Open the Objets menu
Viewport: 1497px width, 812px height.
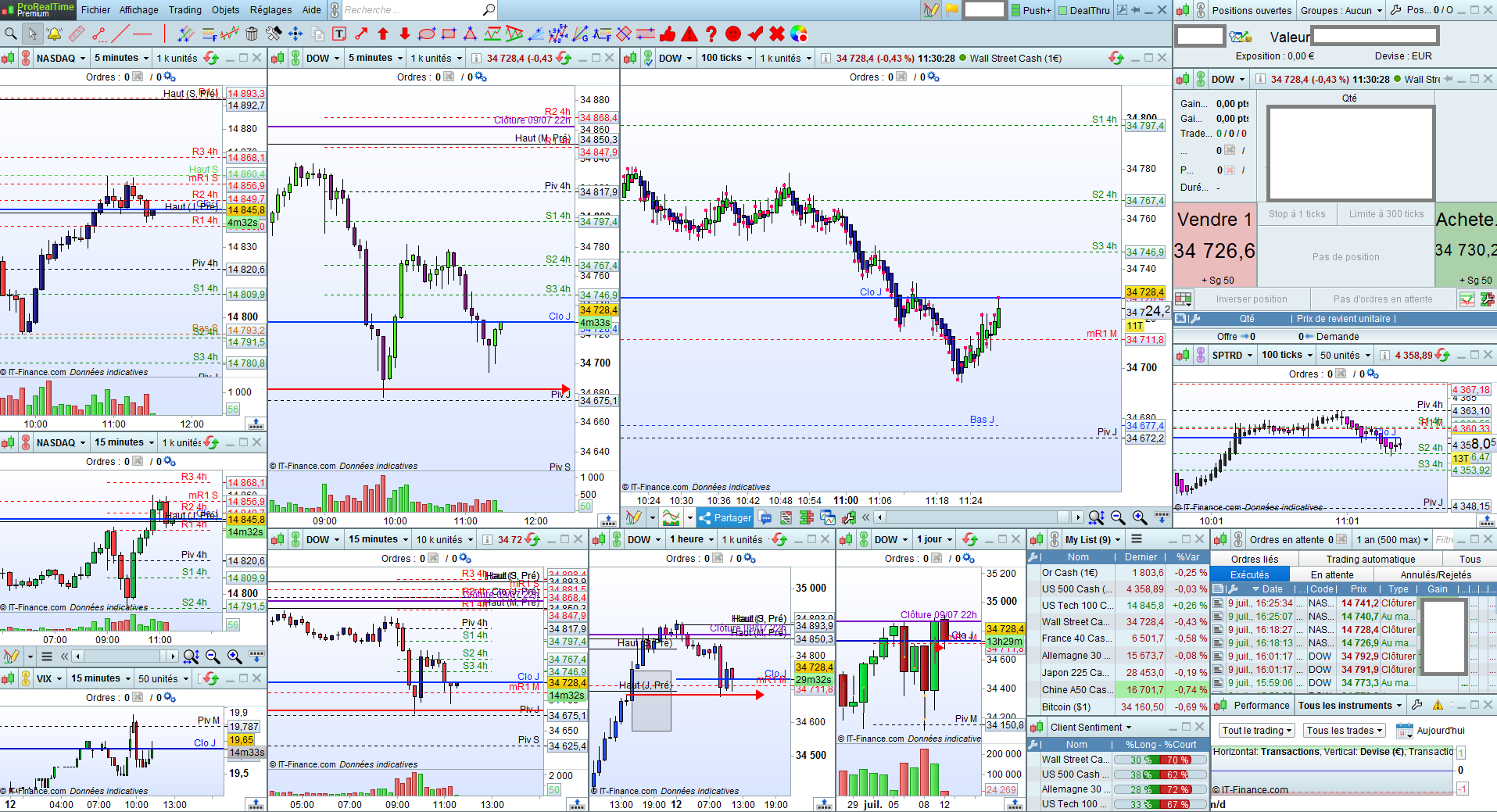226,10
